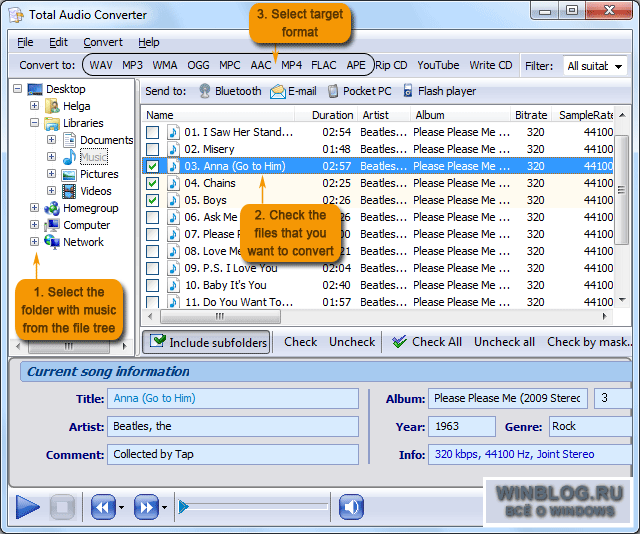Click the Uncheck button
The image size is (640, 534).
pos(352,342)
